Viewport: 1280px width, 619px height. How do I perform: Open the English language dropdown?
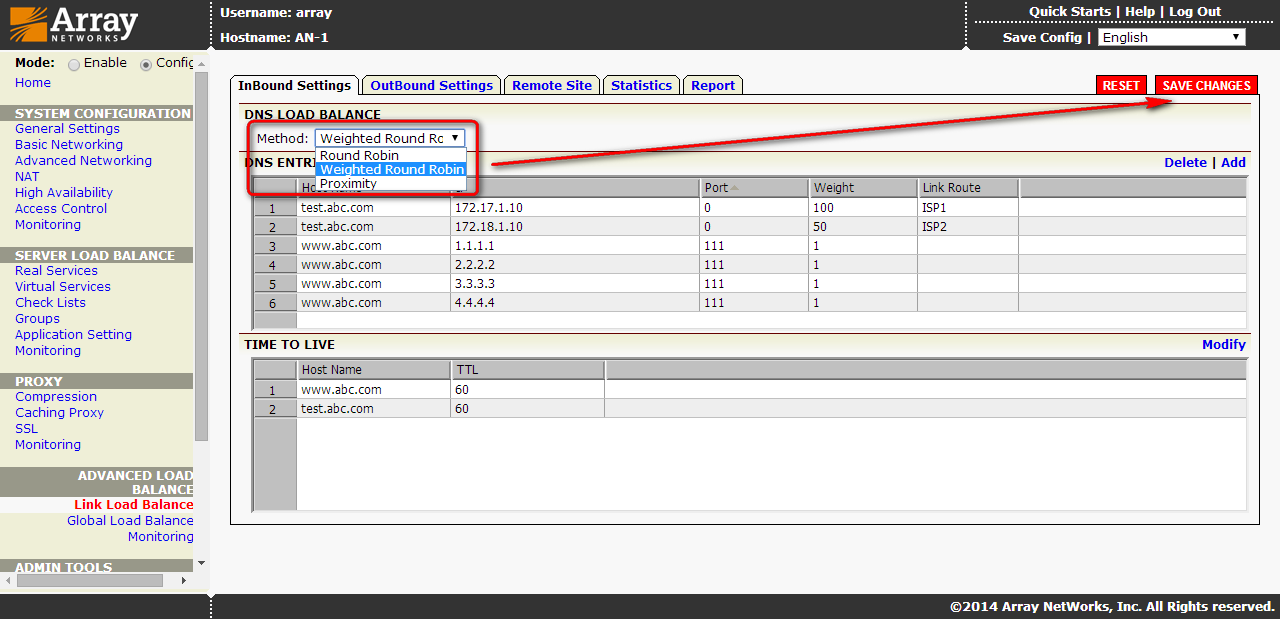pos(1171,37)
